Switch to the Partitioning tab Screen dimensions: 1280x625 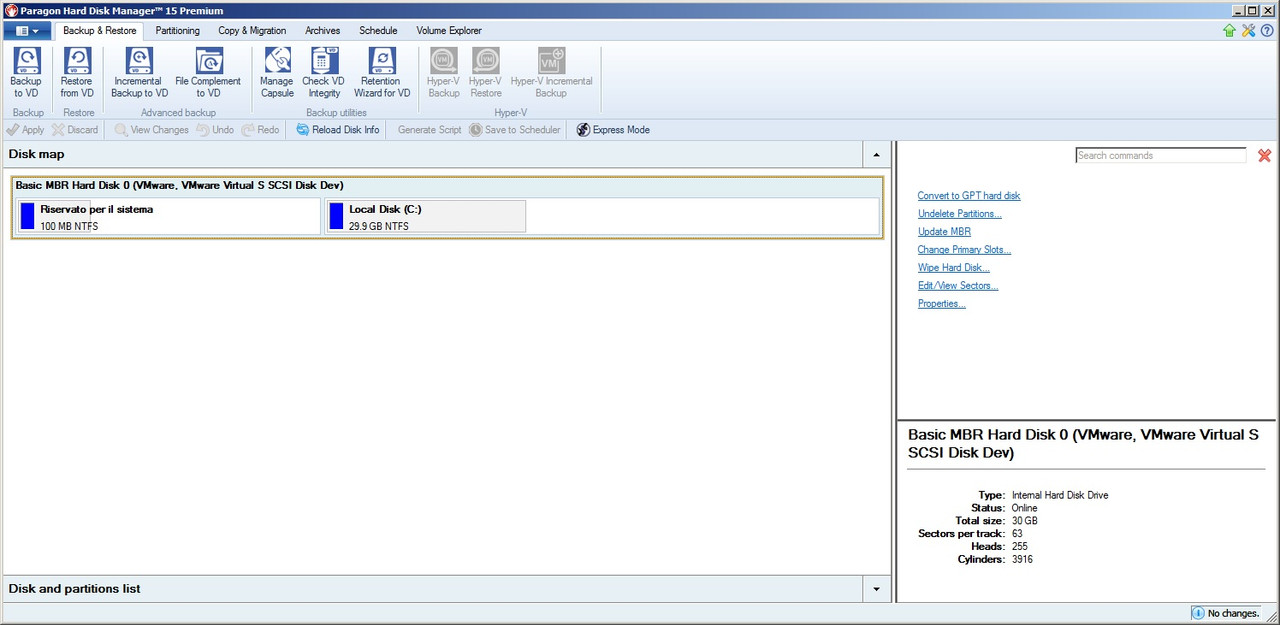(x=178, y=31)
